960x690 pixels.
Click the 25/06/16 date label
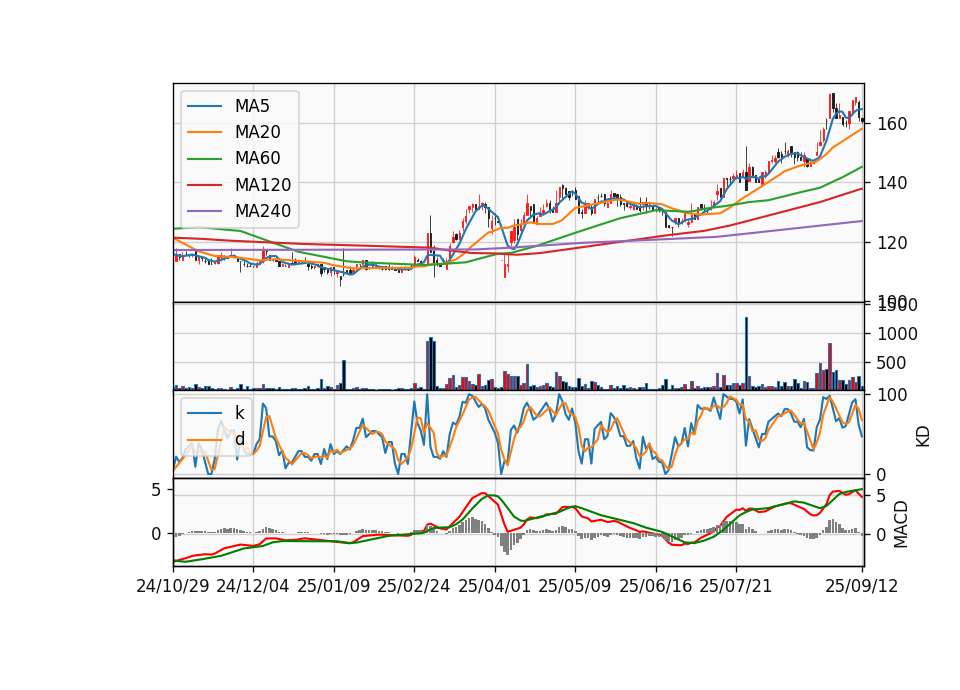656,587
